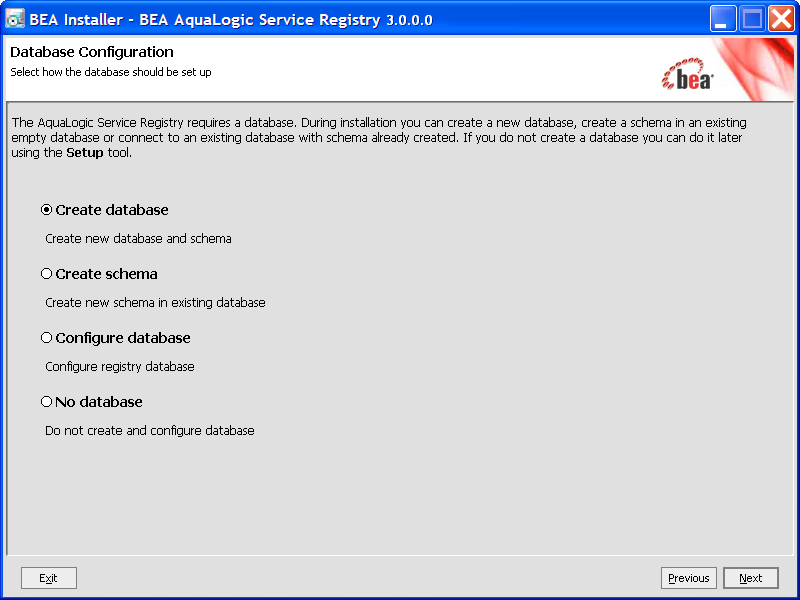Click 'Create new database and schema' description
The width and height of the screenshot is (800, 600).
[138, 239]
